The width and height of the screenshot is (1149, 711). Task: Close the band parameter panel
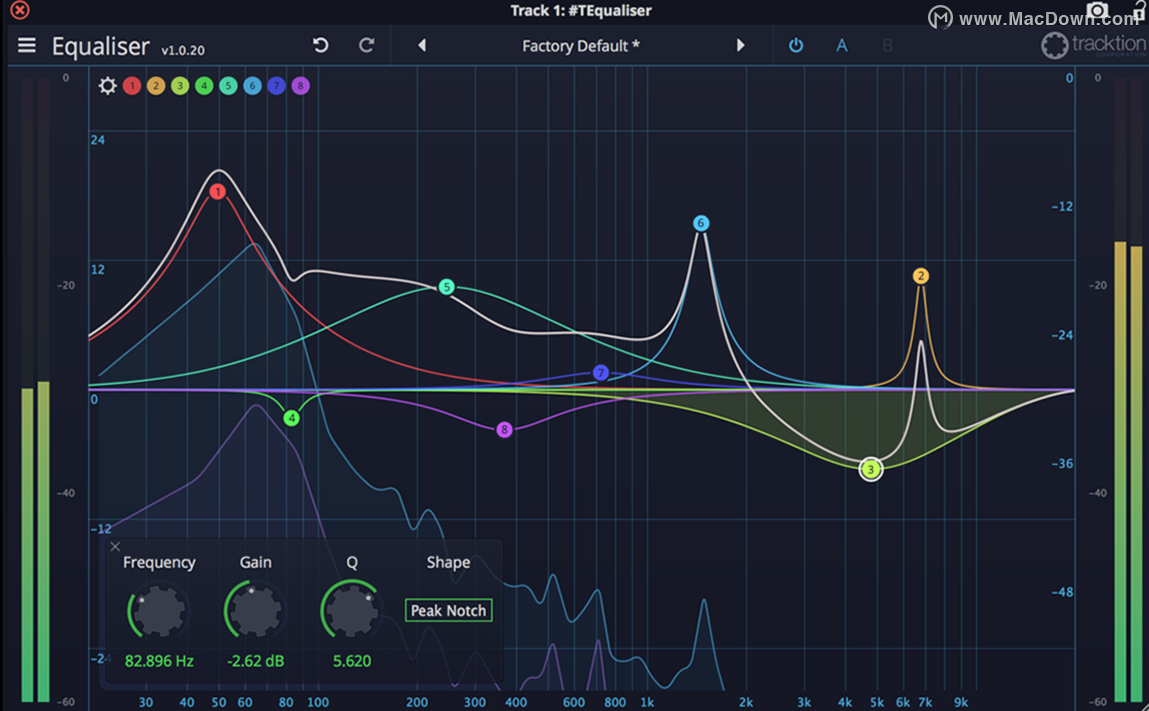[x=115, y=546]
